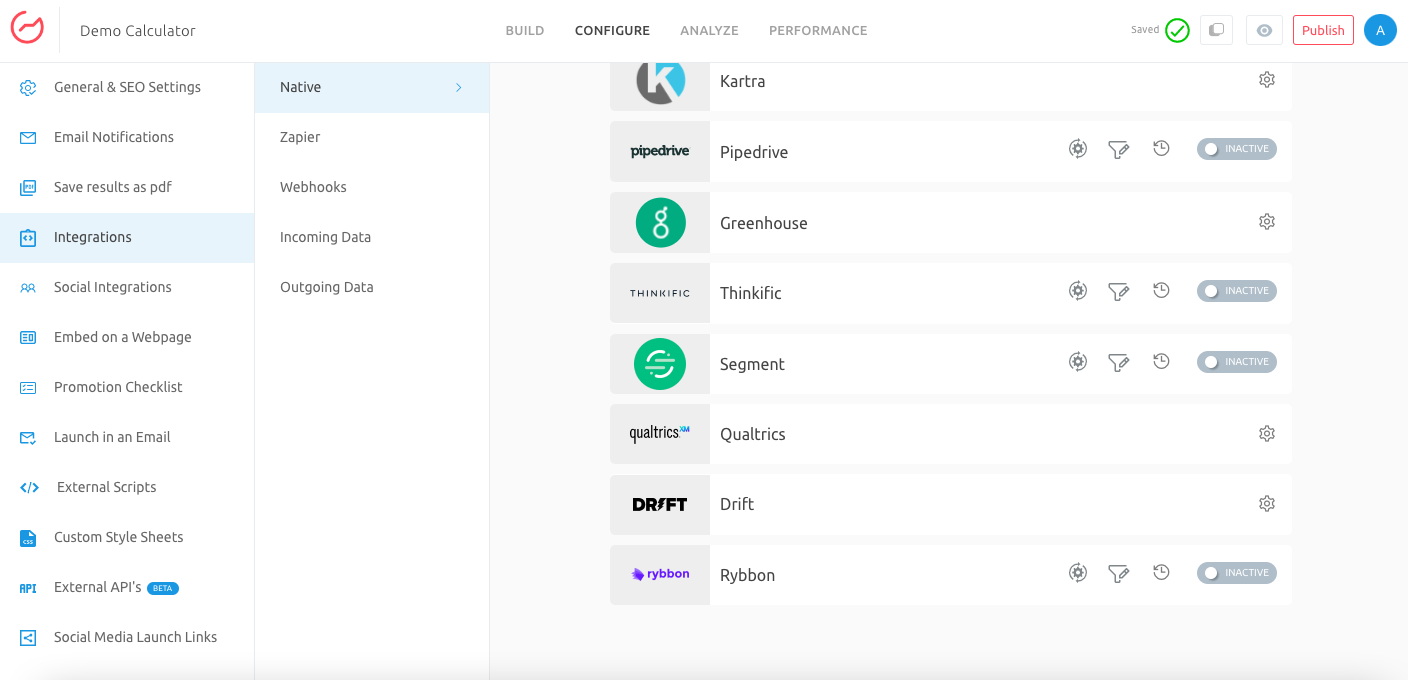Click the Publish button
This screenshot has width=1408, height=680.
tap(1323, 30)
